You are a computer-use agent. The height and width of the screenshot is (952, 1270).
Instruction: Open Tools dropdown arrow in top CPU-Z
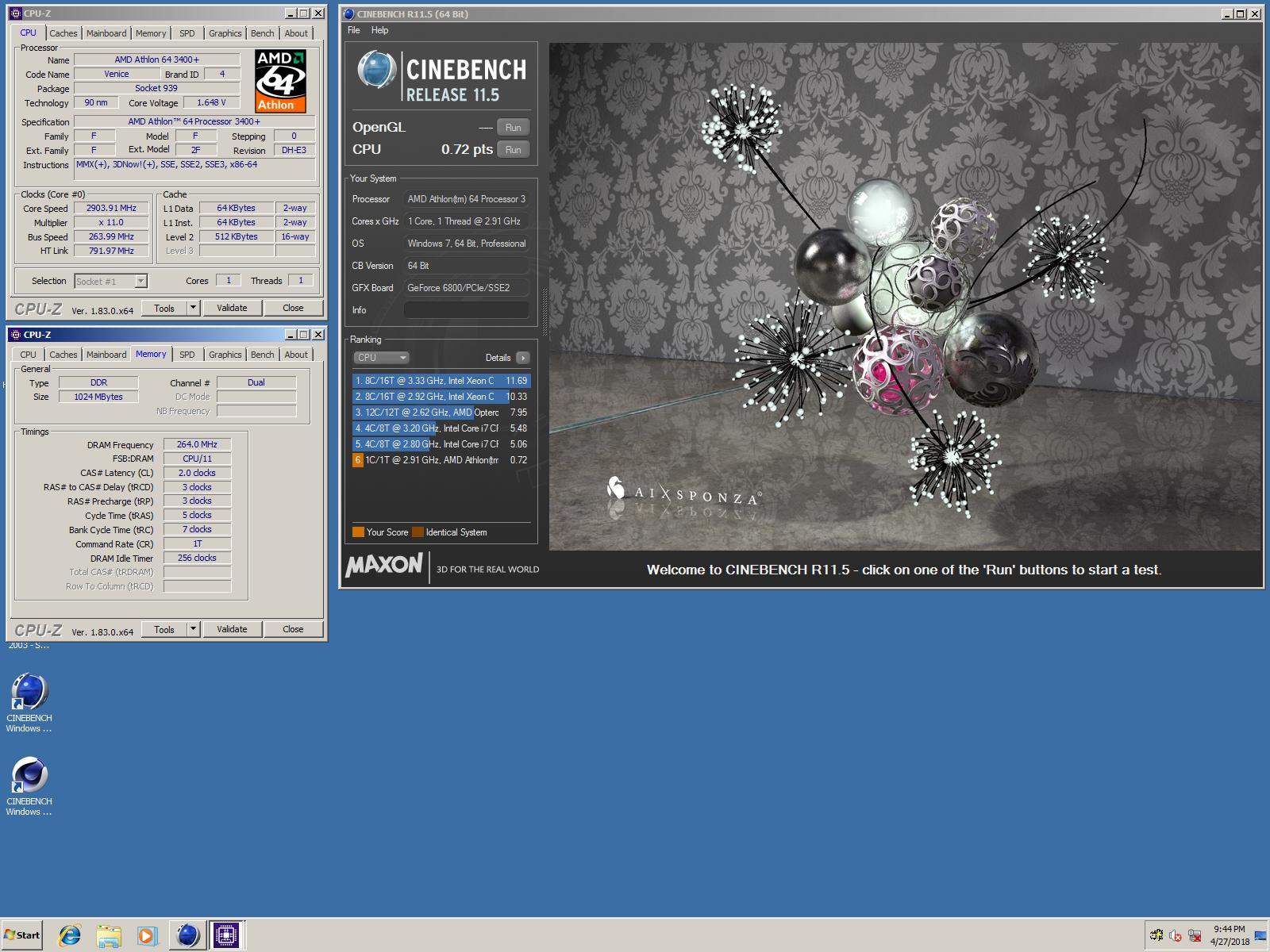[193, 308]
